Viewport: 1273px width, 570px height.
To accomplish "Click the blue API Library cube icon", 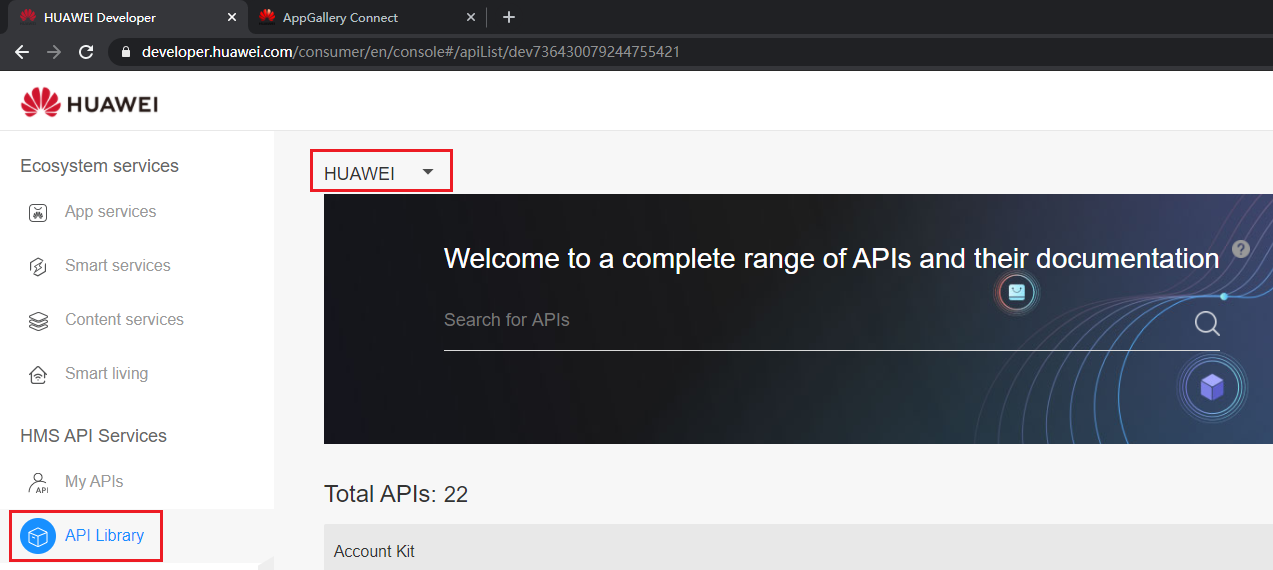I will pyautogui.click(x=38, y=536).
